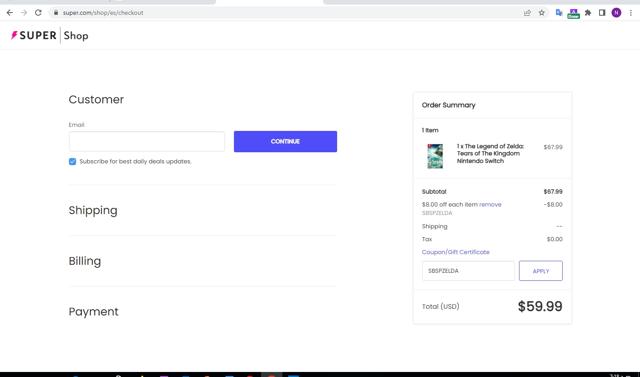Viewport: 640px width, 377px height.
Task: Click the Payment section heading
Action: 93,312
